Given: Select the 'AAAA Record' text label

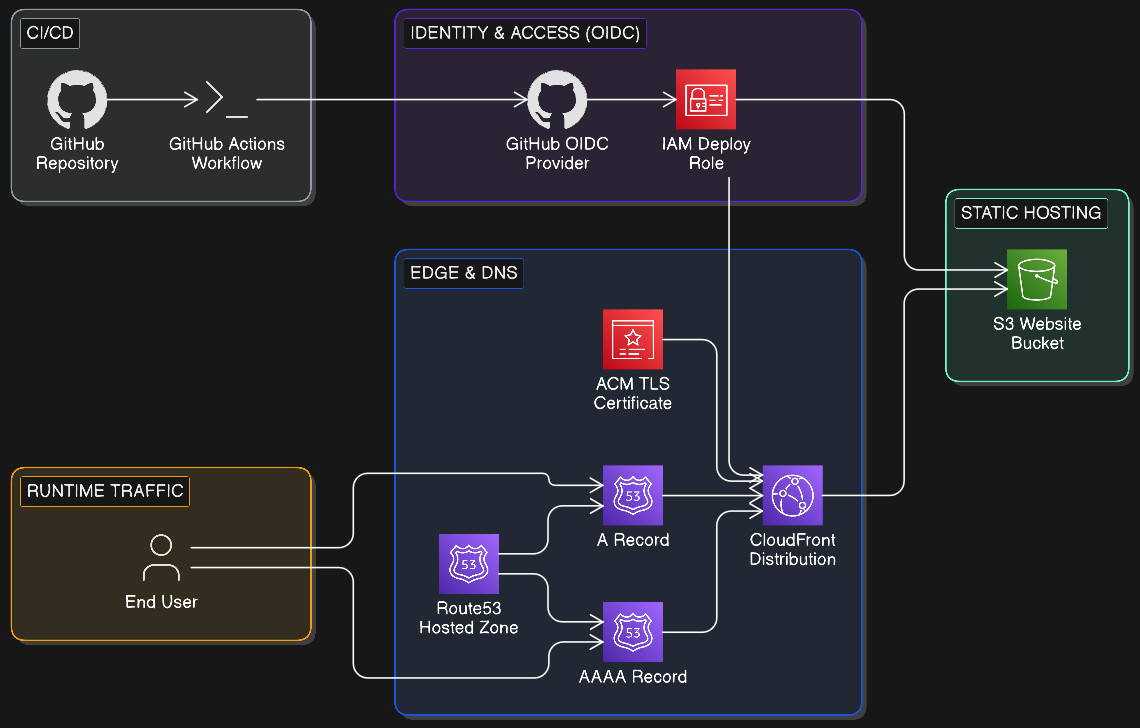Looking at the screenshot, I should [633, 677].
